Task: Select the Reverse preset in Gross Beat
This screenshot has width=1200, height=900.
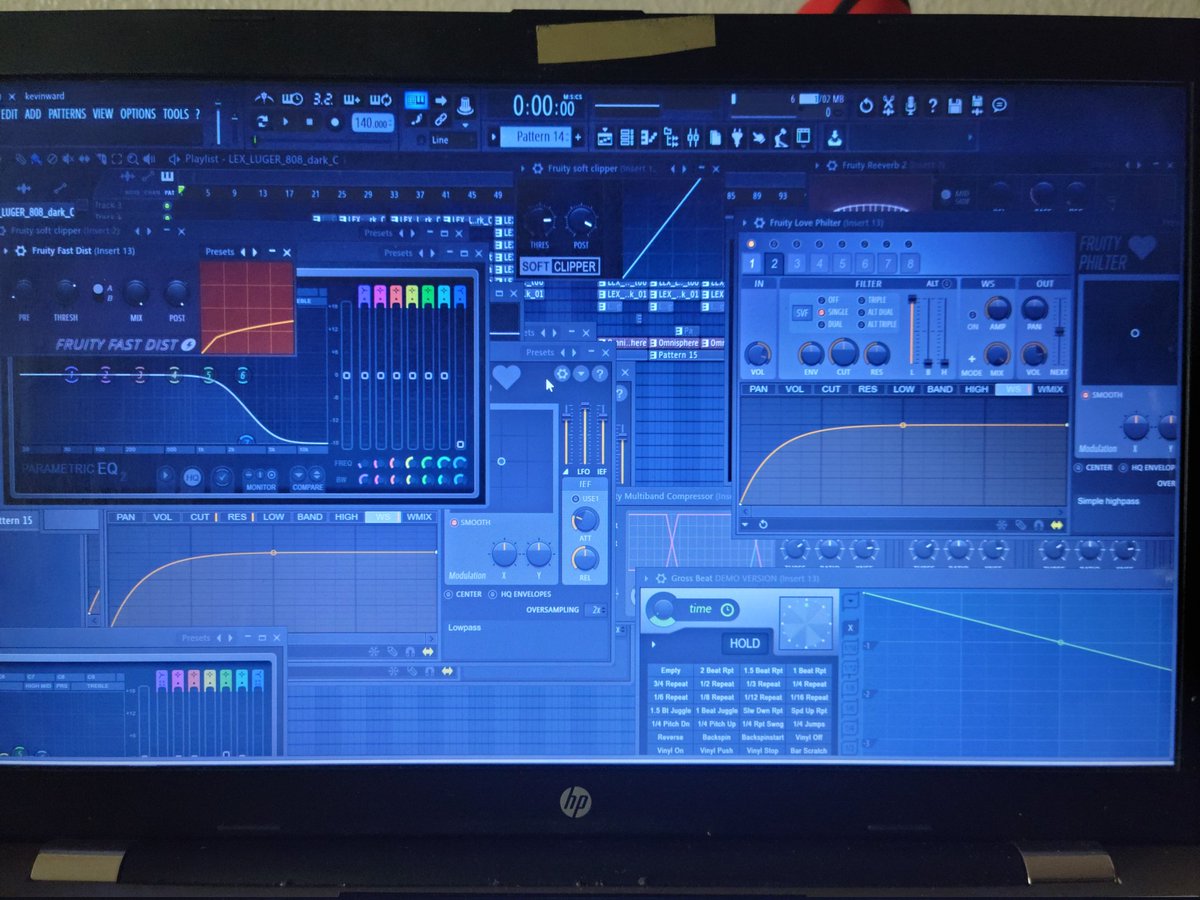Action: coord(671,737)
